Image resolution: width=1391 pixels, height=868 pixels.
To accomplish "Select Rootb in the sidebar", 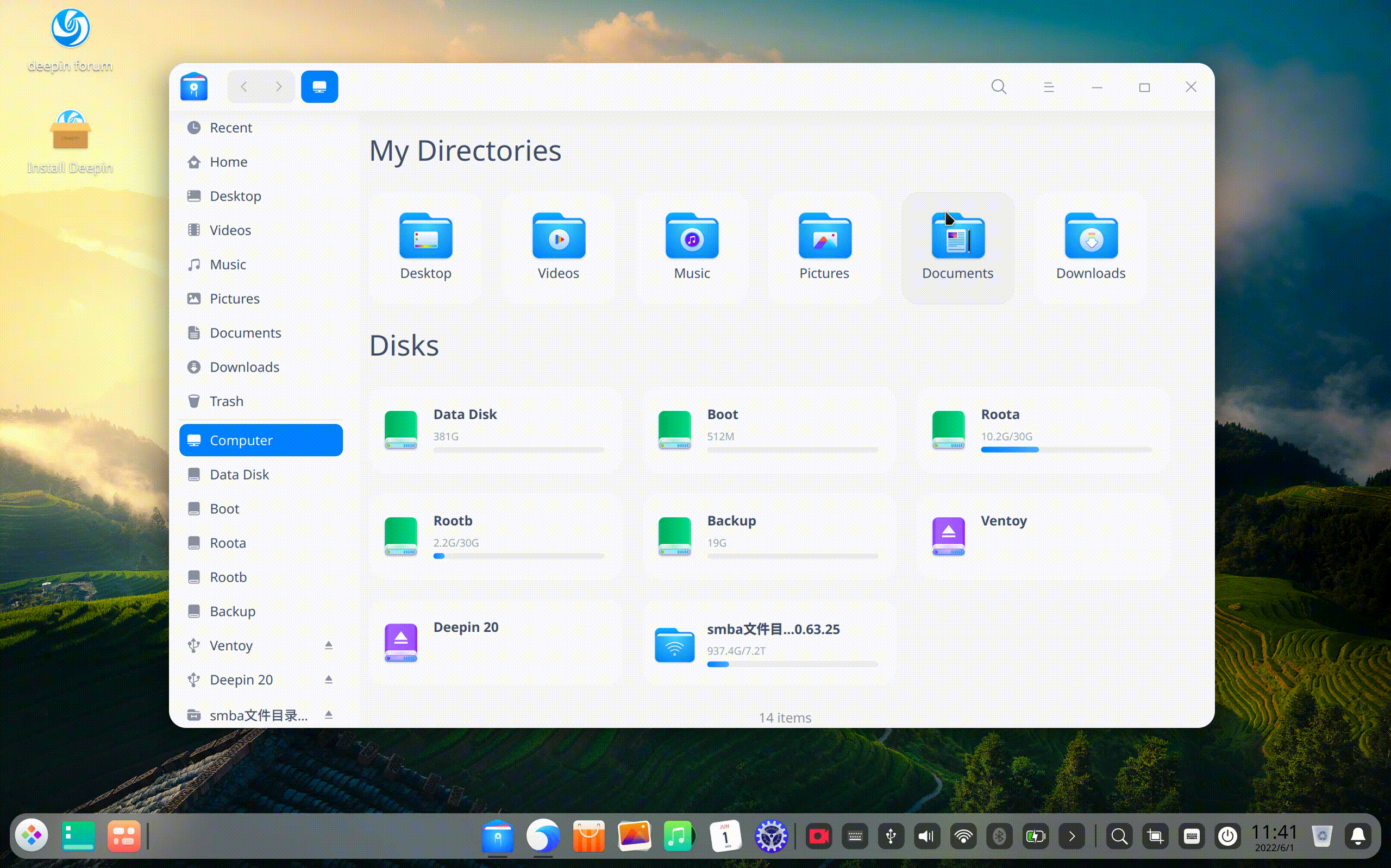I will coord(261,577).
